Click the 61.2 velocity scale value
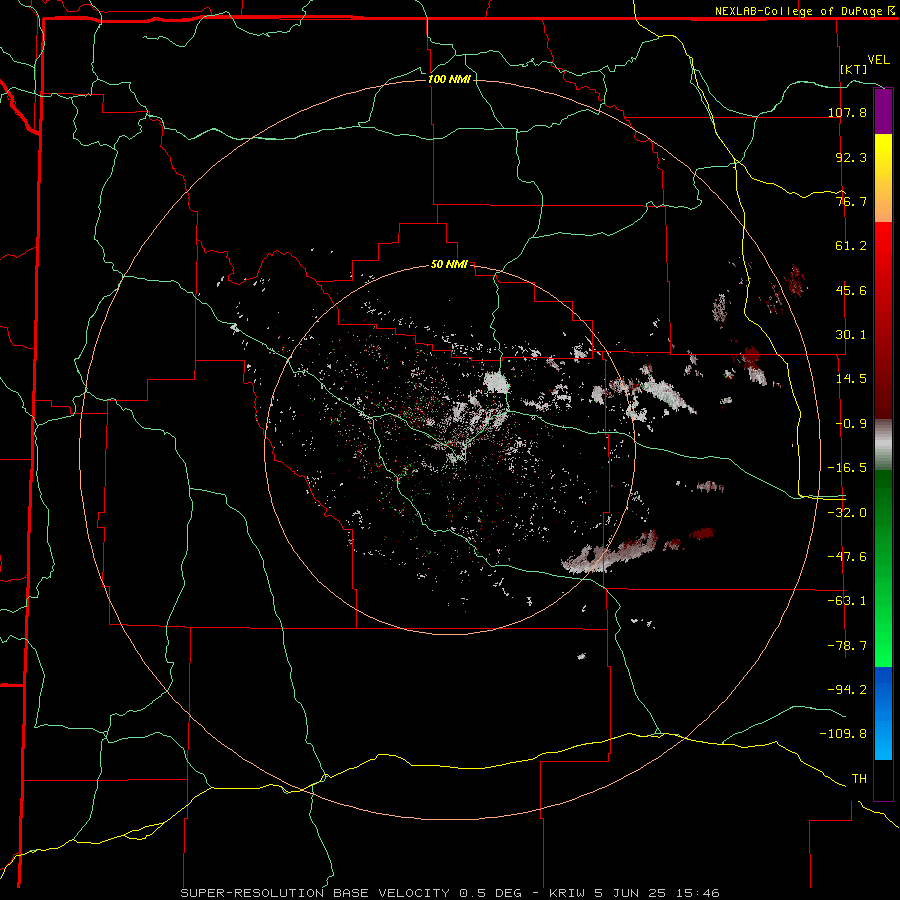The height and width of the screenshot is (900, 900). [x=851, y=246]
